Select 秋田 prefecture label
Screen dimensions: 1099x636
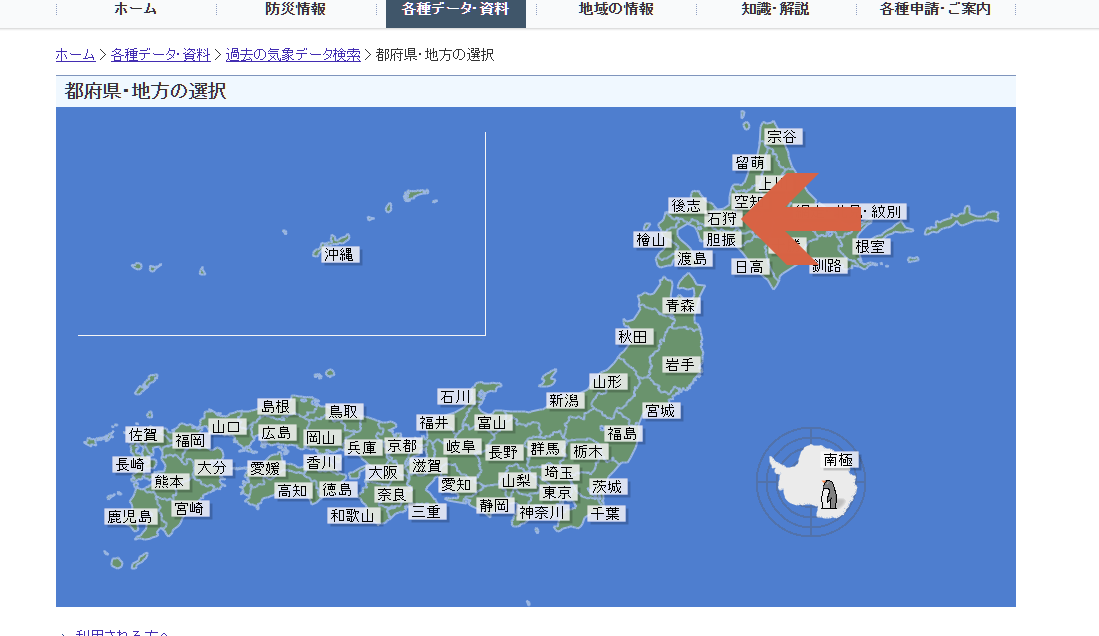click(632, 337)
